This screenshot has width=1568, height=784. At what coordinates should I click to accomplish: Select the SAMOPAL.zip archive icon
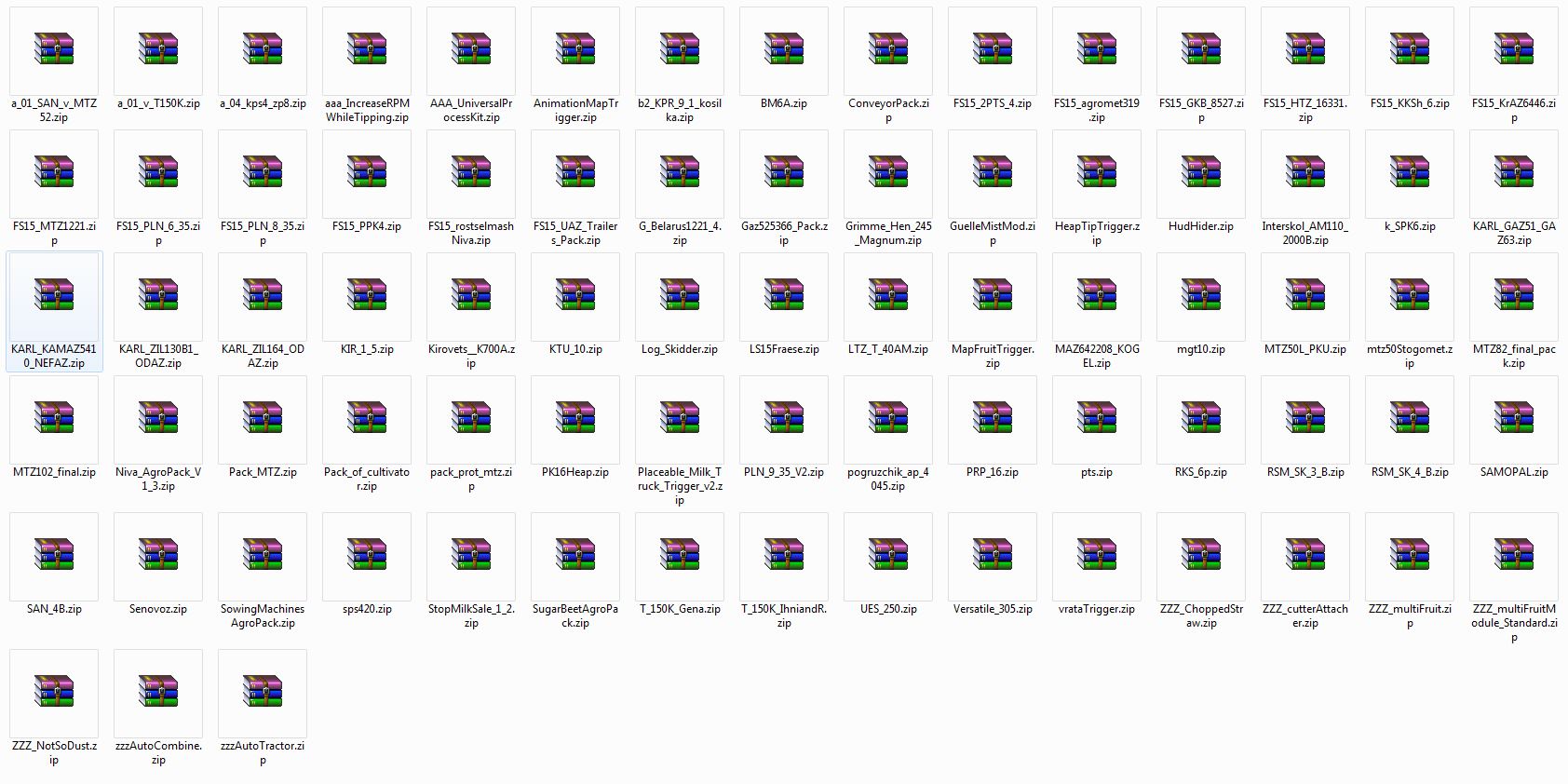(x=1514, y=418)
